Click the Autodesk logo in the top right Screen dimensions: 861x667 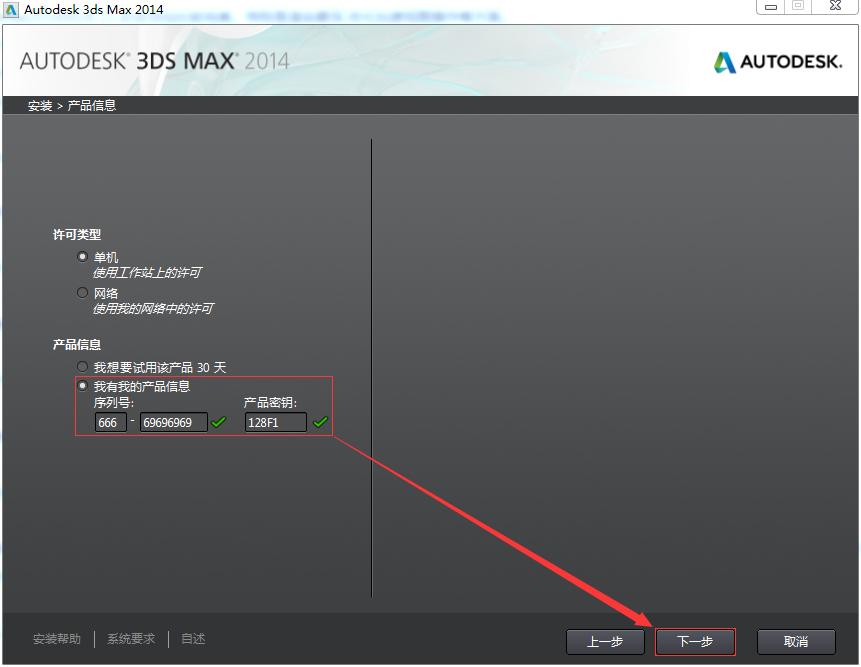click(x=779, y=61)
